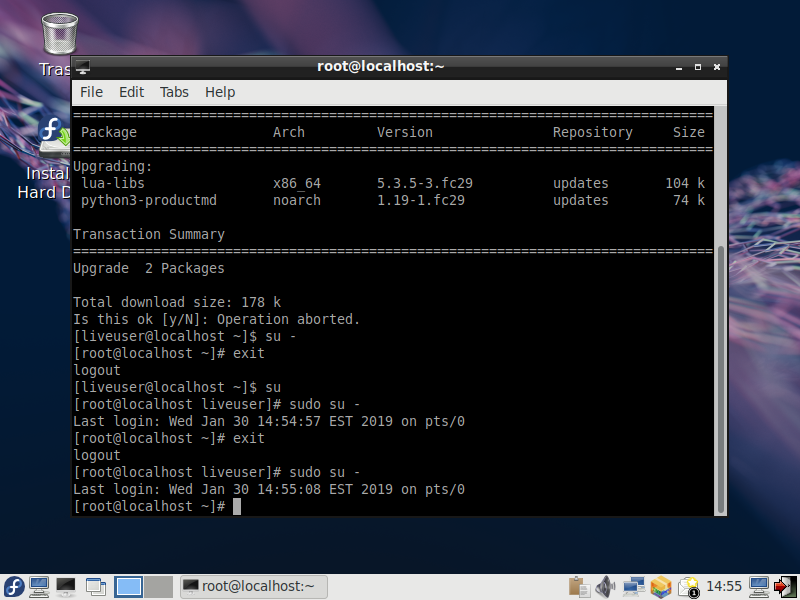
Task: Click the version 1.19-1.fc29 text
Action: pos(420,200)
